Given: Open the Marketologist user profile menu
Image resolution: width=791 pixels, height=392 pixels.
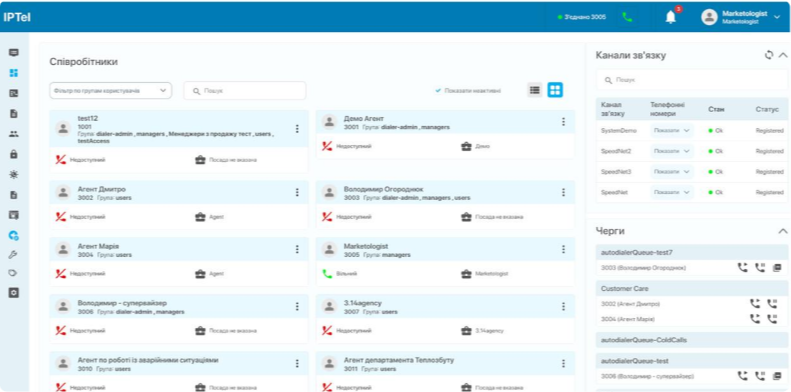Looking at the screenshot, I should (x=741, y=17).
